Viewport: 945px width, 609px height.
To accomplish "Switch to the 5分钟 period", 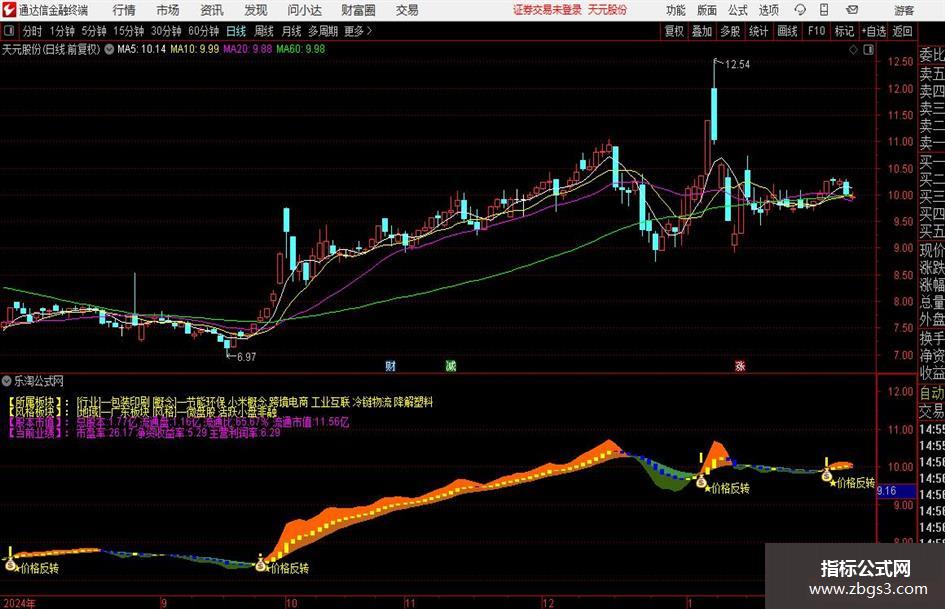I will [x=93, y=31].
